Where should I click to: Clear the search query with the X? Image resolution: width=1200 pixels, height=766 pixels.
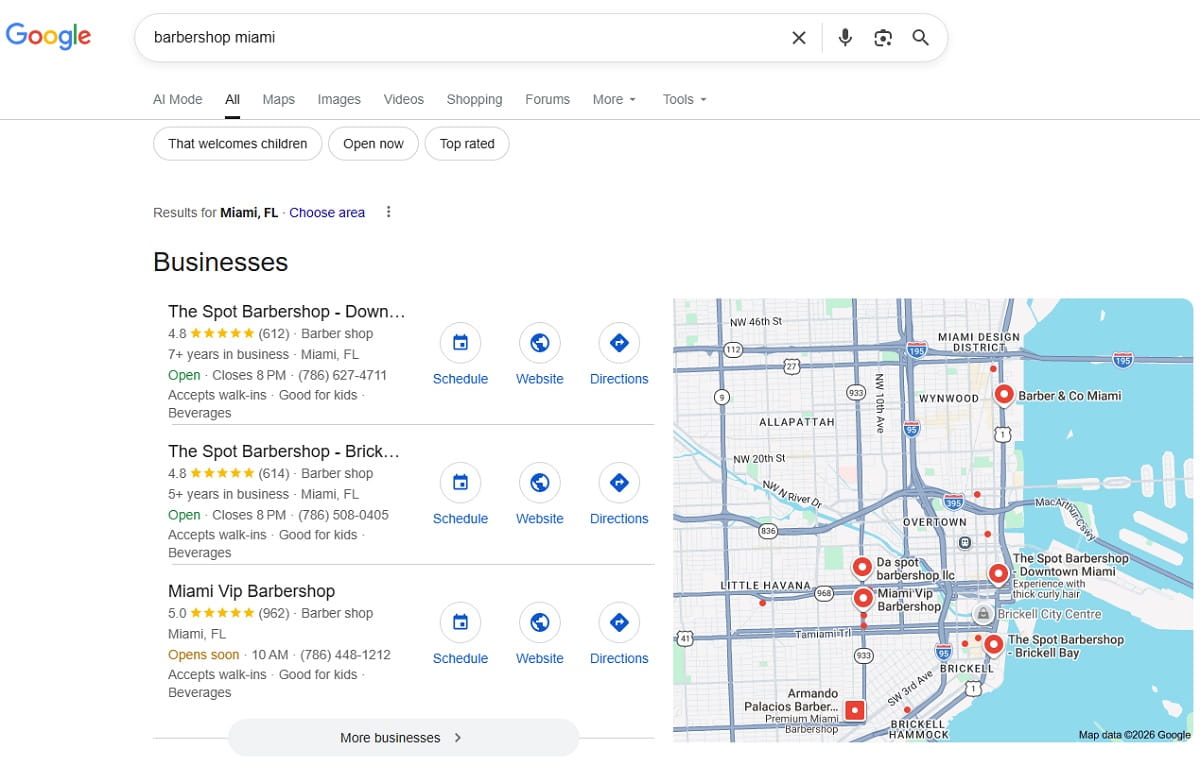[799, 37]
